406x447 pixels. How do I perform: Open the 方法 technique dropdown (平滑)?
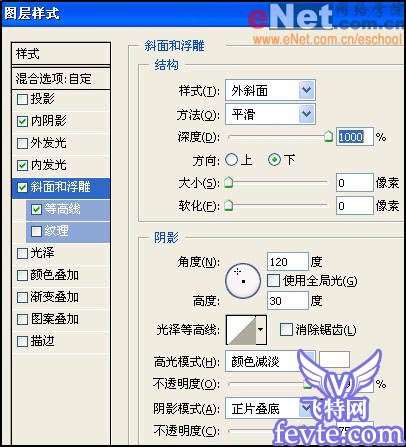coord(270,114)
